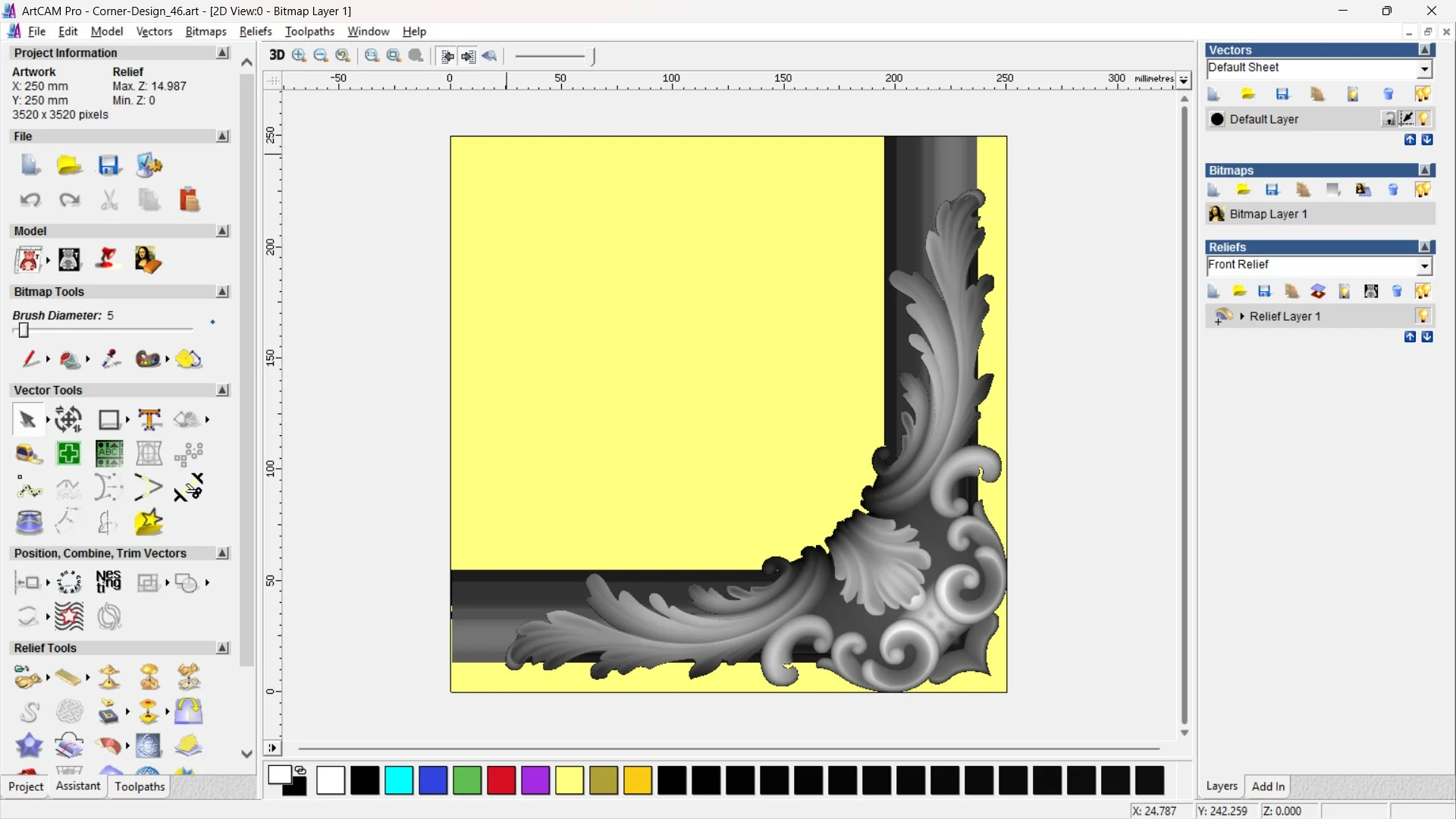The width and height of the screenshot is (1456, 819).
Task: Open the Nesting tool
Action: coord(109,582)
